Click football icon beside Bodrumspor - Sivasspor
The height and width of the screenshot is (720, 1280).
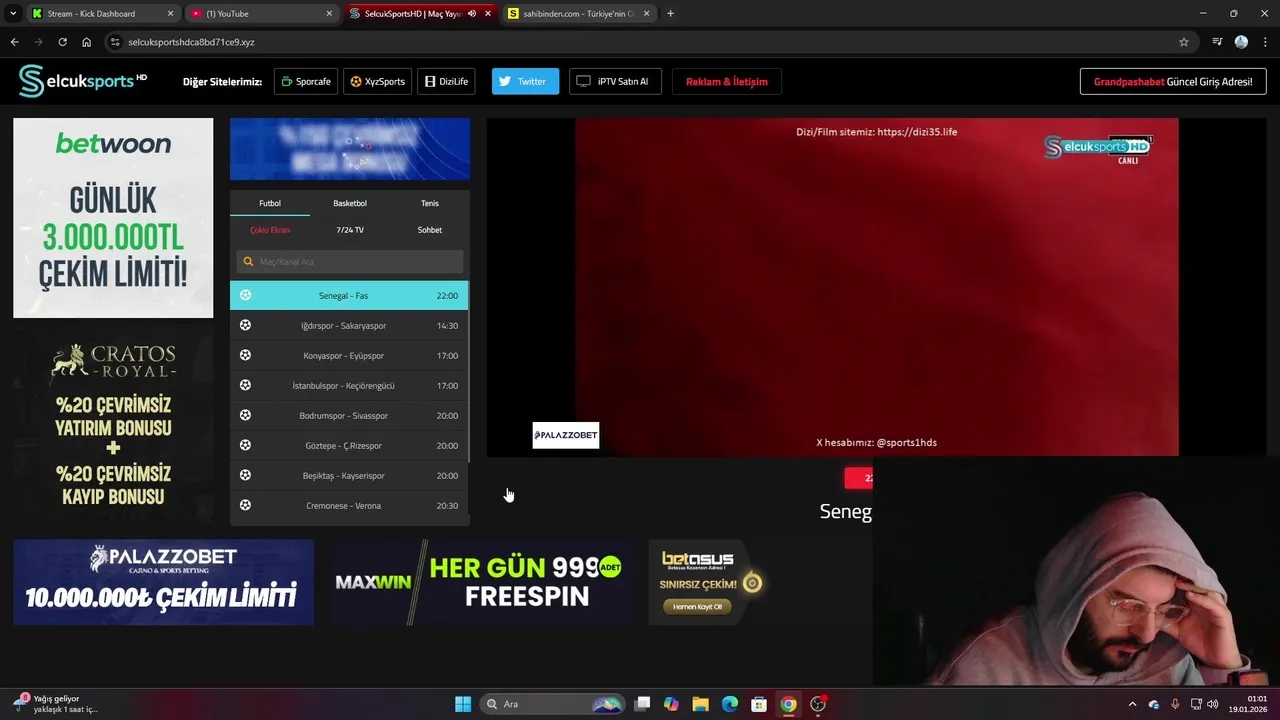click(x=245, y=415)
